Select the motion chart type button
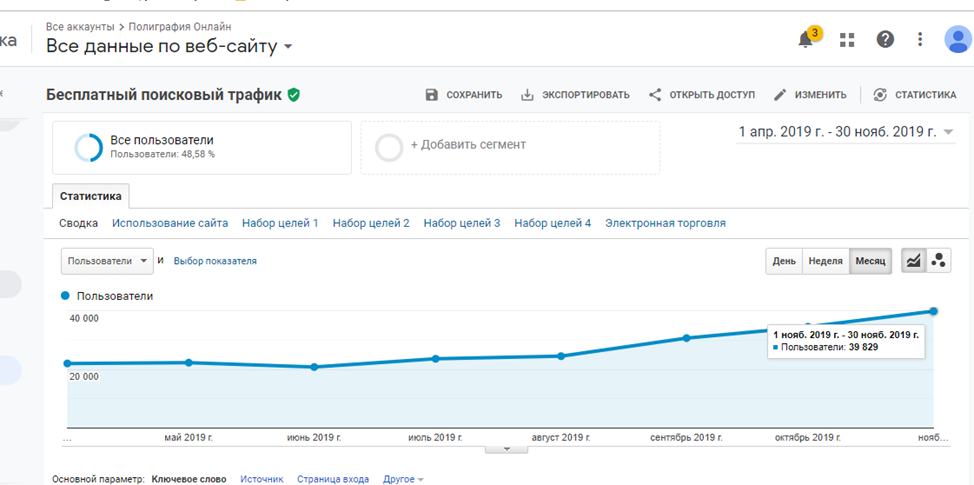The image size is (974, 485). tap(939, 261)
